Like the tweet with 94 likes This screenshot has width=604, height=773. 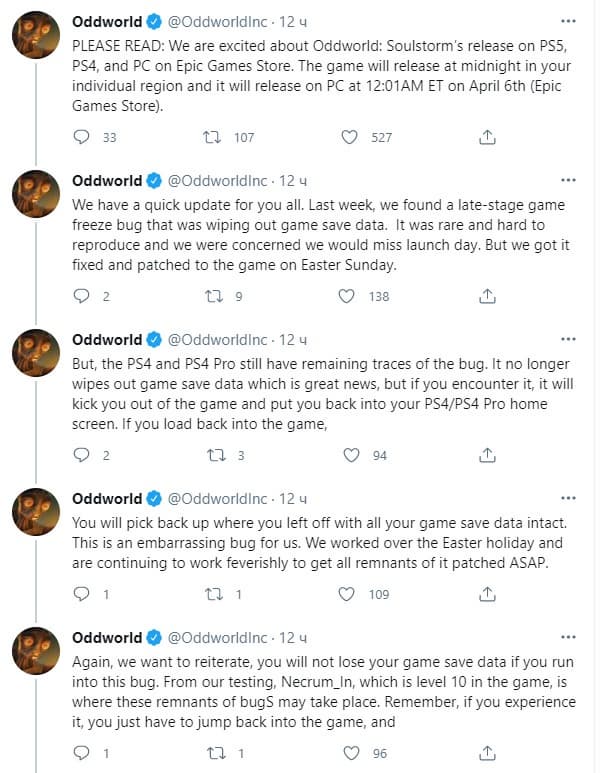[351, 455]
